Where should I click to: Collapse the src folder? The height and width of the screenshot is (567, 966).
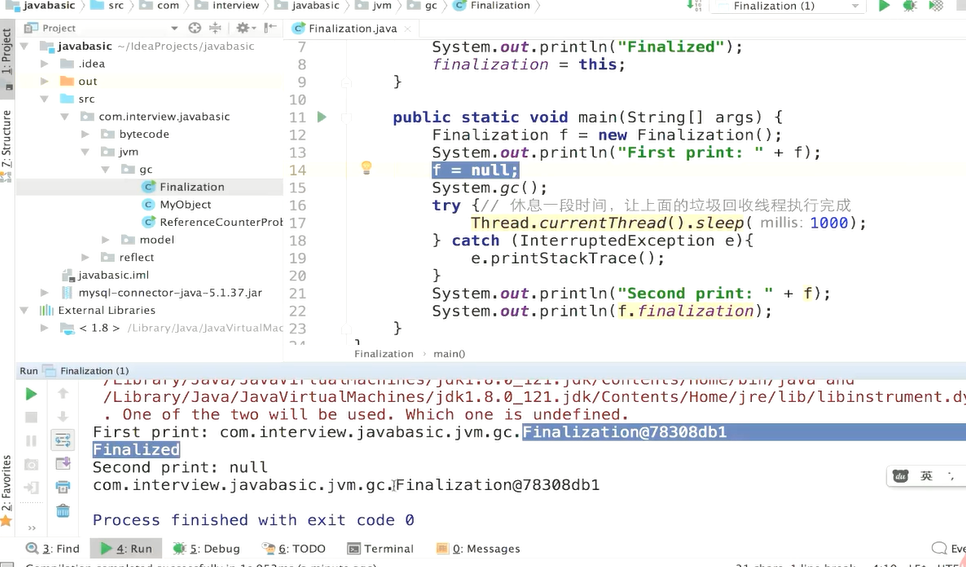tap(44, 99)
